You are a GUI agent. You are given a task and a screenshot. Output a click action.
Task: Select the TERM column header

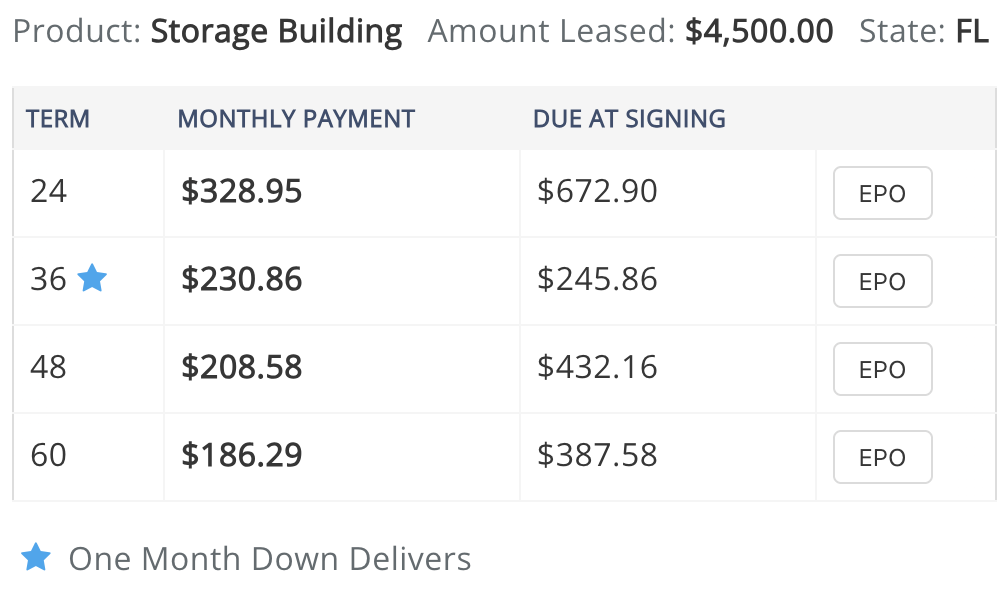pyautogui.click(x=57, y=119)
